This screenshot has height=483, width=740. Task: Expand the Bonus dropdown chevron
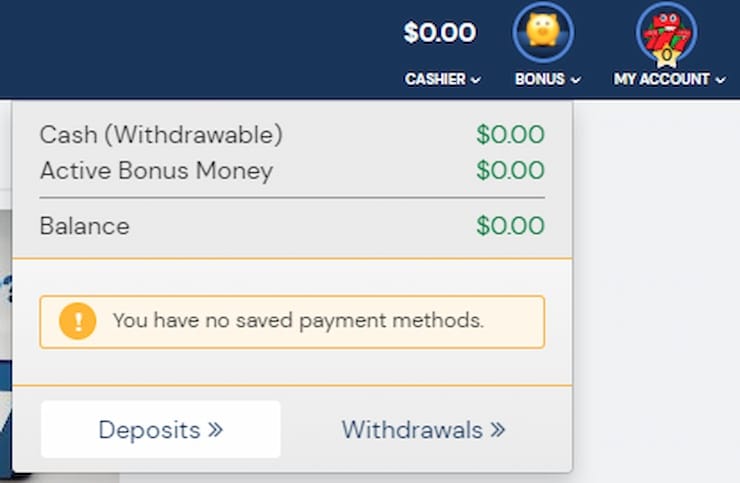coord(575,80)
